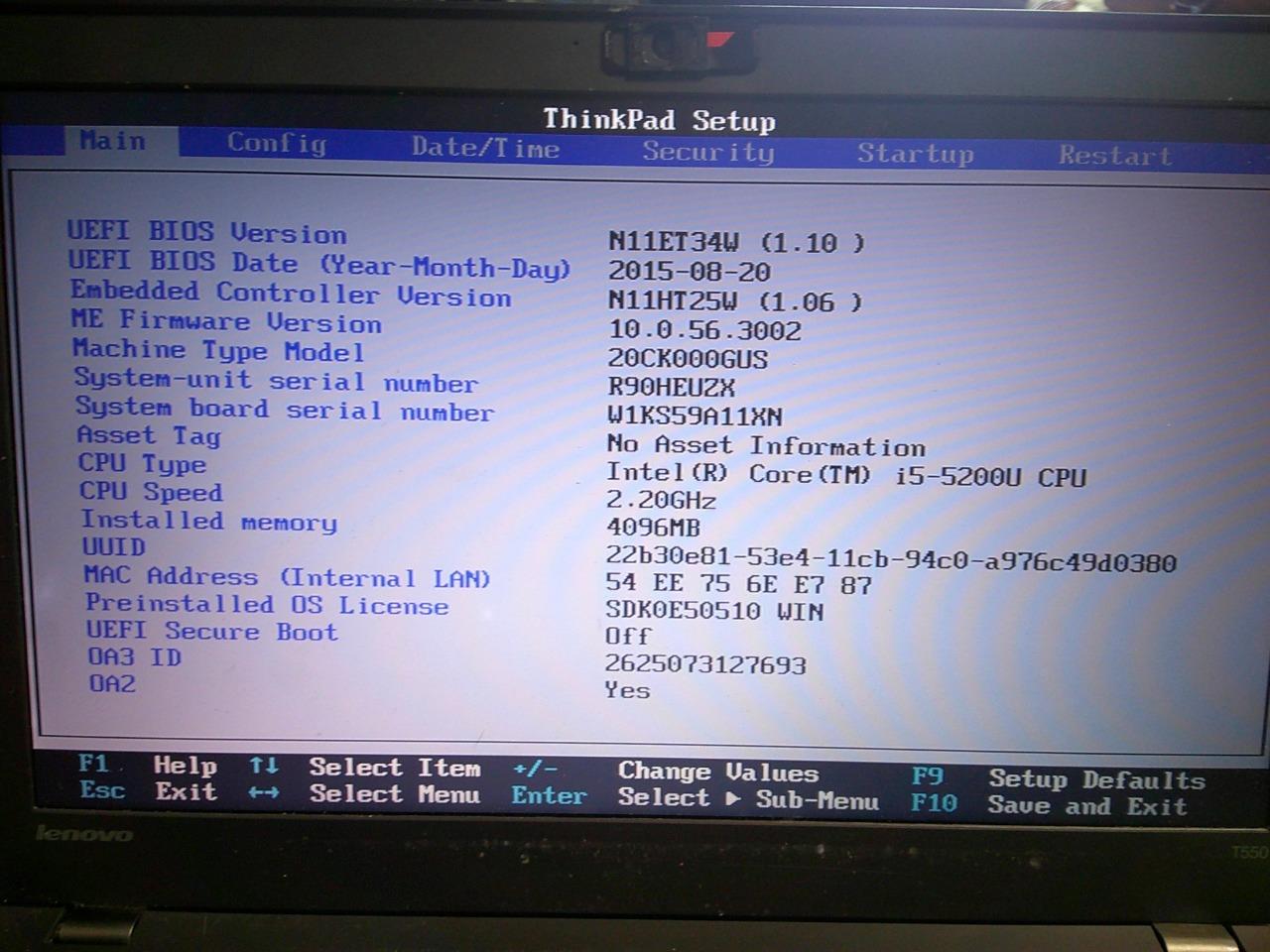1270x952 pixels.
Task: Click the Select Menu hint text
Action: tap(395, 793)
